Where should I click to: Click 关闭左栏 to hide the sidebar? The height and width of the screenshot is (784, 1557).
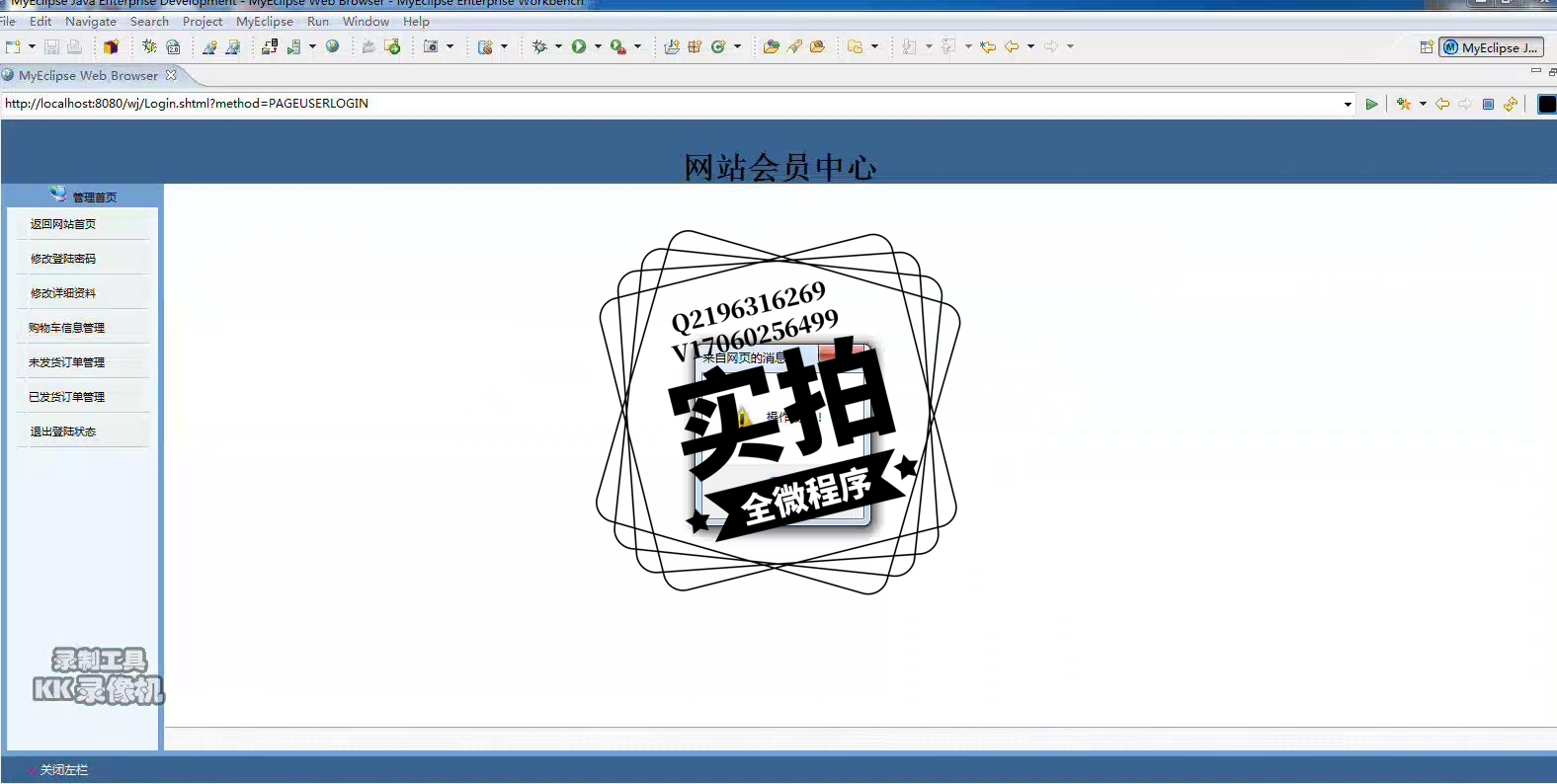[x=63, y=770]
